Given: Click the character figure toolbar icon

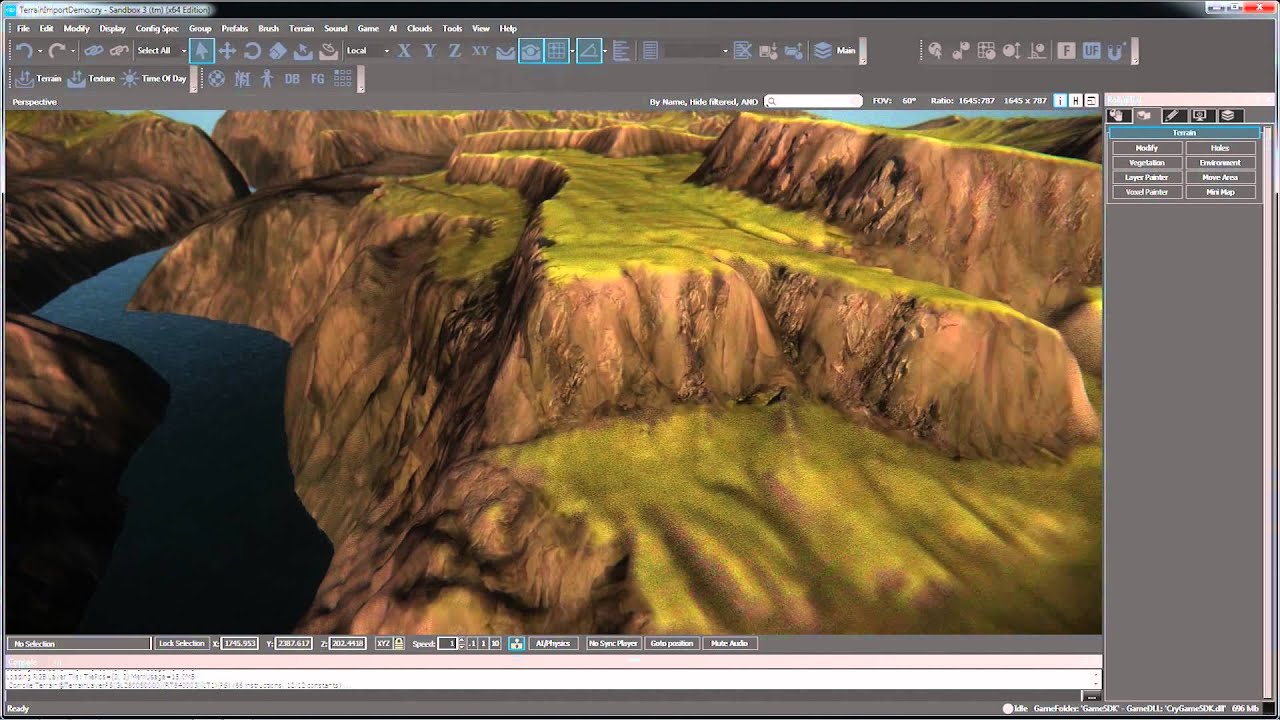Looking at the screenshot, I should [267, 78].
